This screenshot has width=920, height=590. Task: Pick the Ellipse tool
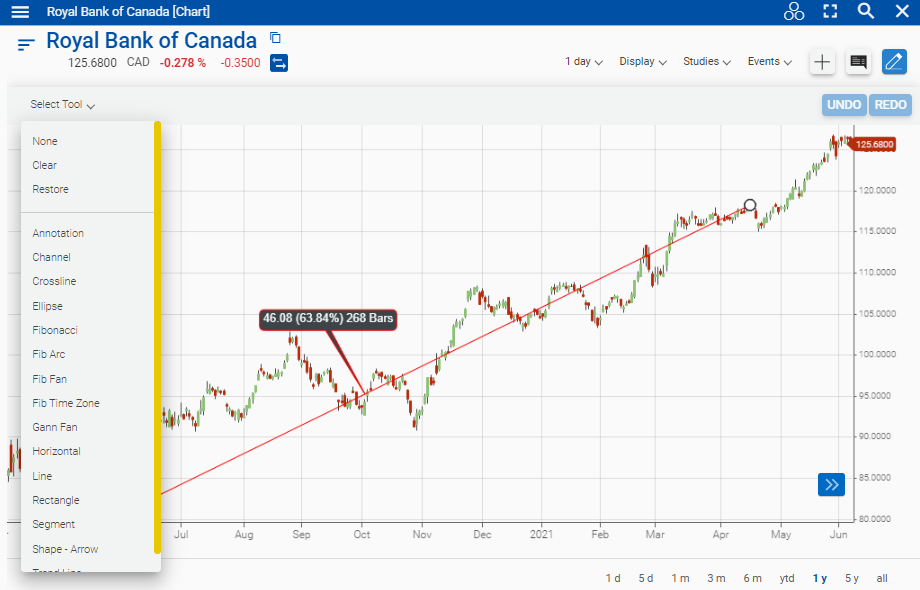point(87,306)
